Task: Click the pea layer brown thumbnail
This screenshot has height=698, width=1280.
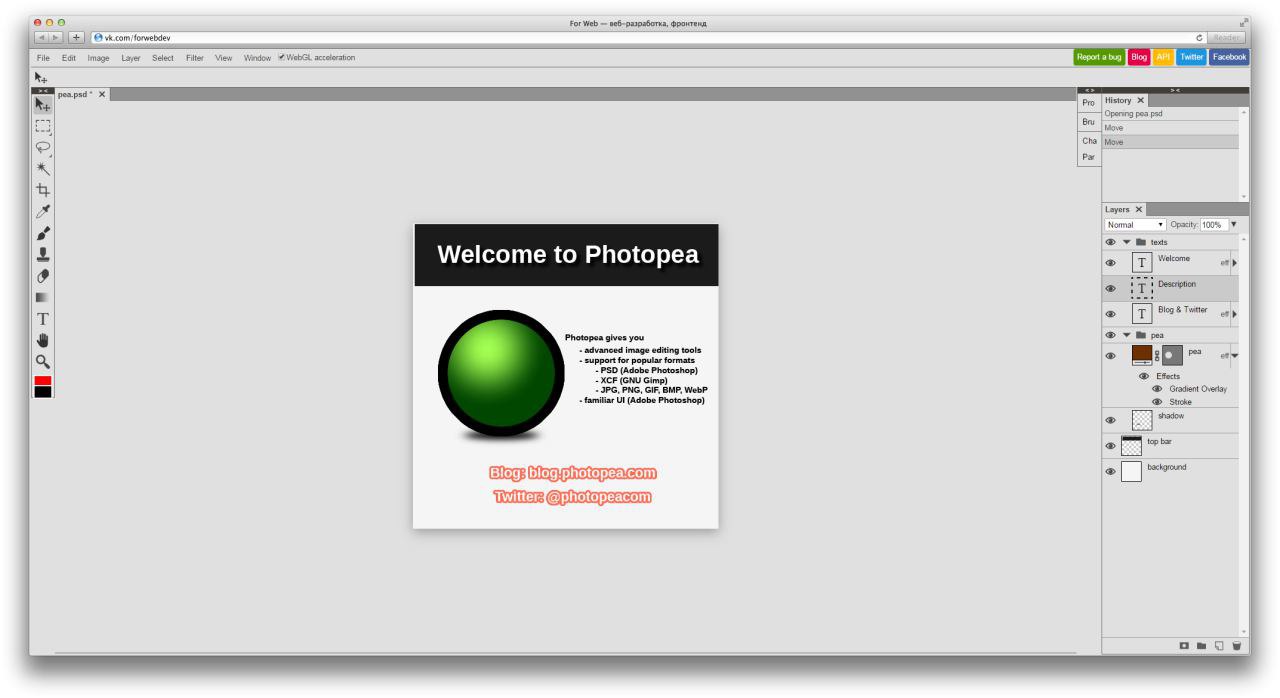Action: [x=1142, y=355]
